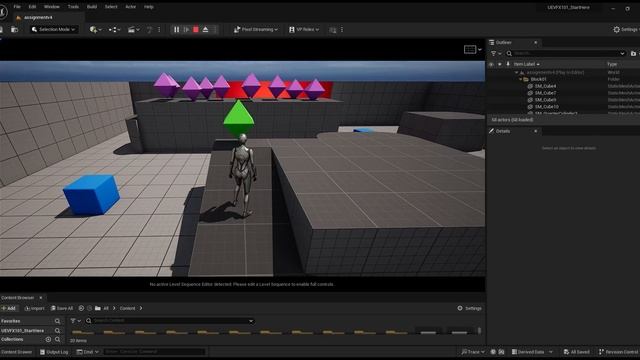Pause the play-in-editor simulation
This screenshot has width=640, height=360.
pos(176,29)
